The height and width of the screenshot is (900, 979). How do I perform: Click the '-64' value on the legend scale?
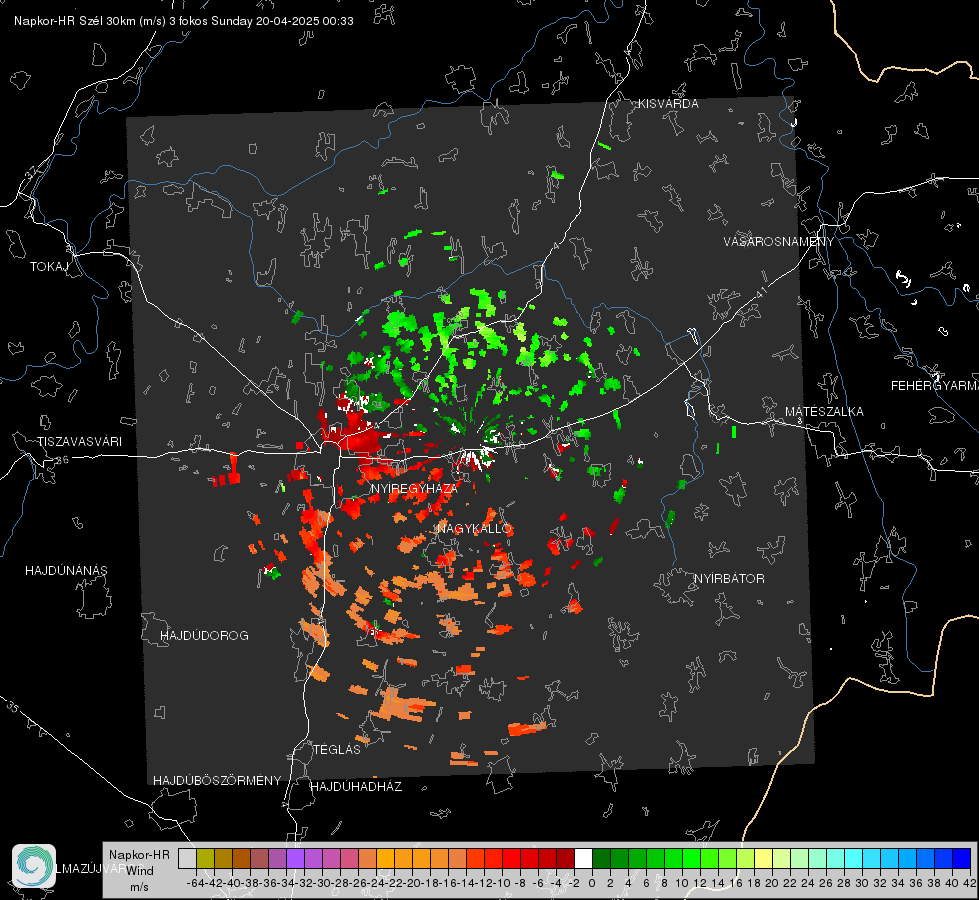pos(195,883)
